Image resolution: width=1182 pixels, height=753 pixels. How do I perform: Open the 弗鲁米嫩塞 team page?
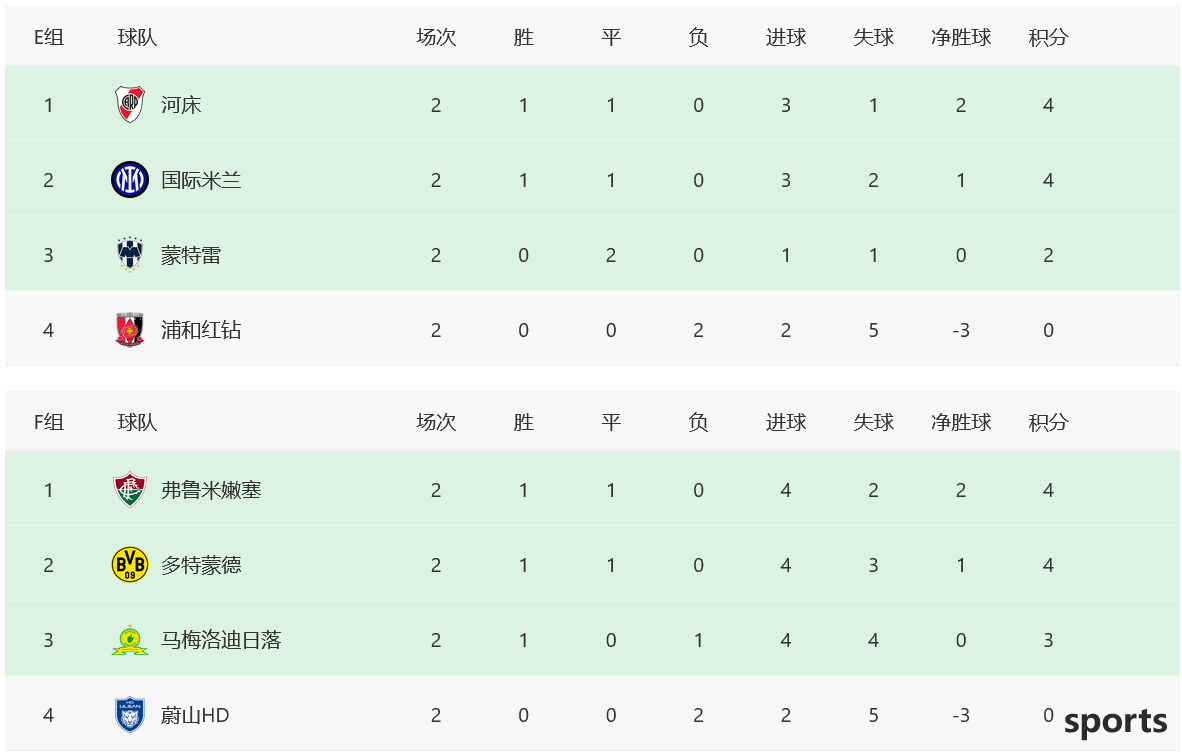(211, 490)
